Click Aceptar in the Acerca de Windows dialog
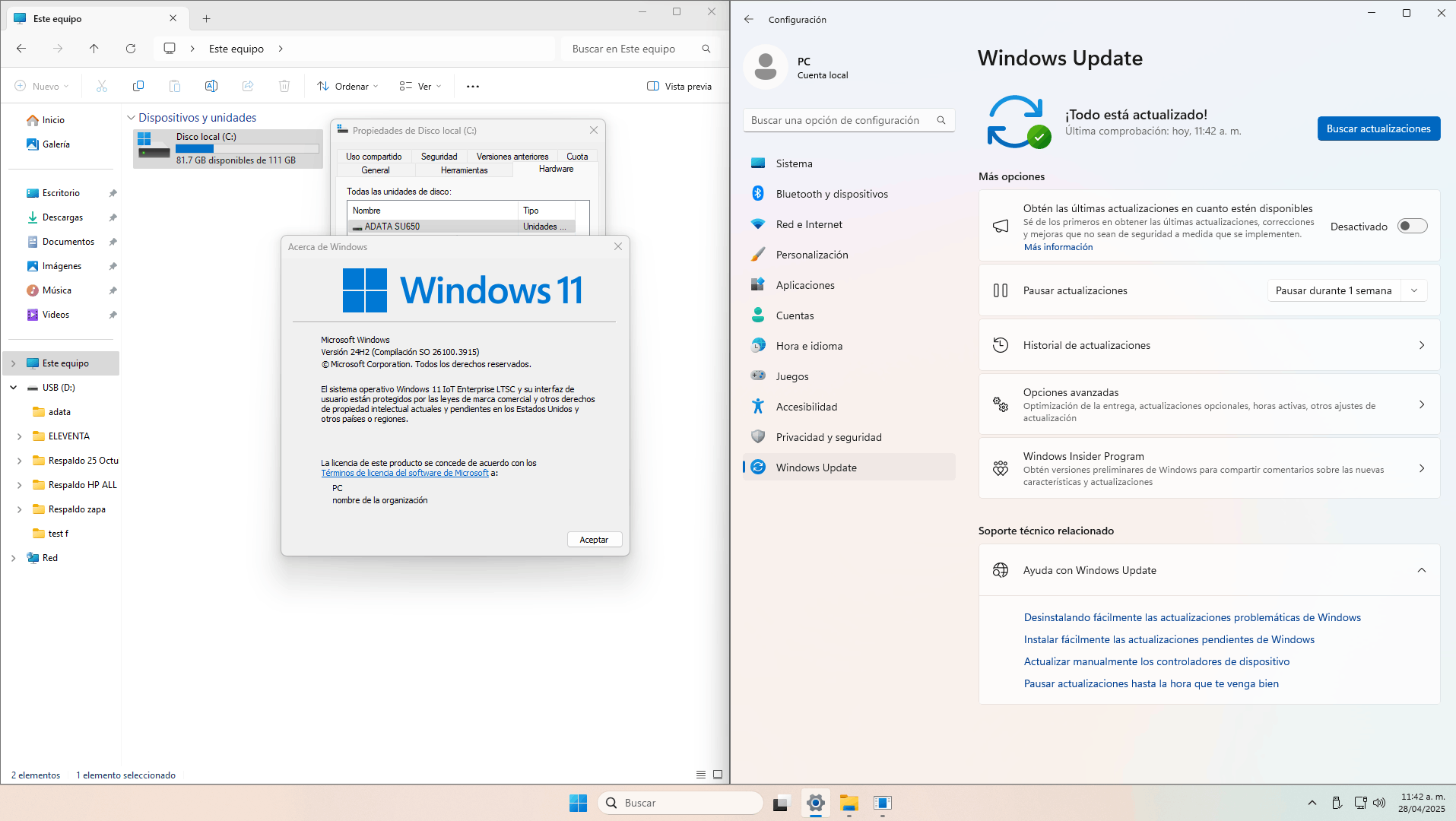This screenshot has height=821, width=1456. 594,540
